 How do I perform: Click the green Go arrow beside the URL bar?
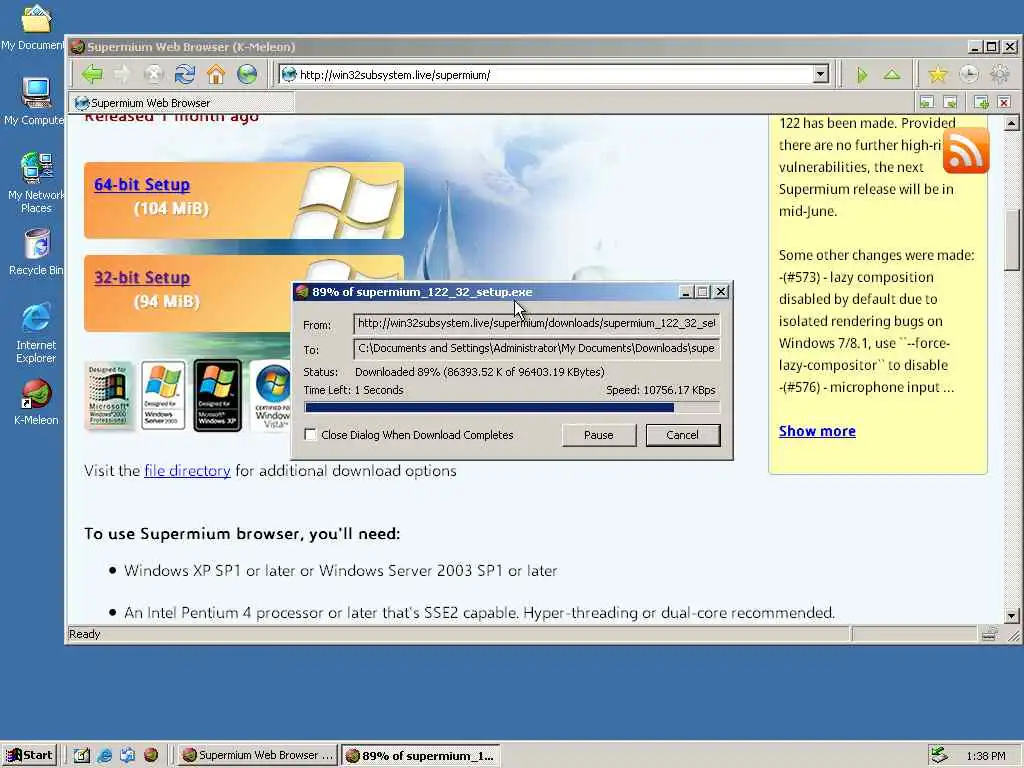coord(861,75)
